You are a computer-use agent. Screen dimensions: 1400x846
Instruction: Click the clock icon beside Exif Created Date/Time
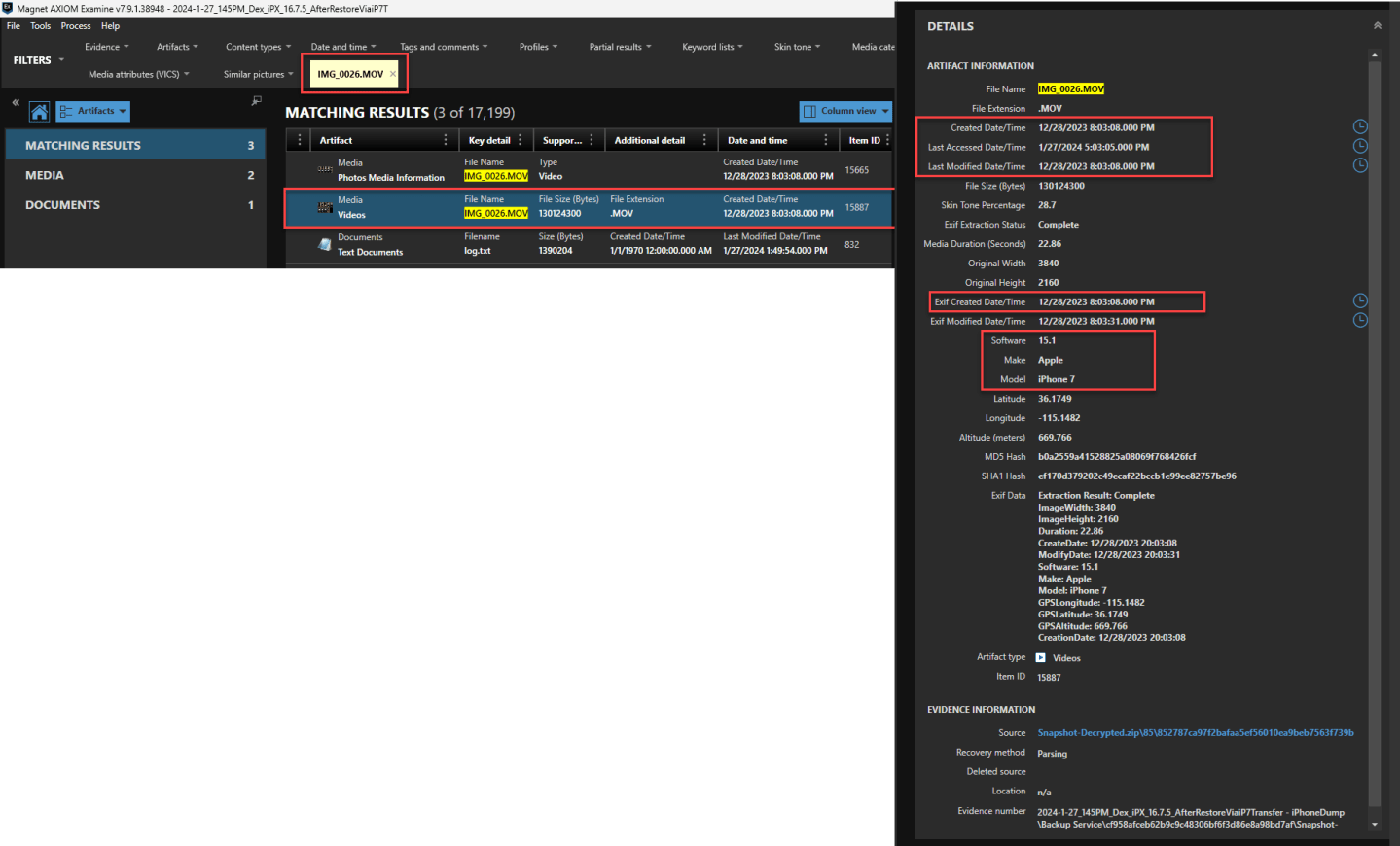click(x=1360, y=301)
